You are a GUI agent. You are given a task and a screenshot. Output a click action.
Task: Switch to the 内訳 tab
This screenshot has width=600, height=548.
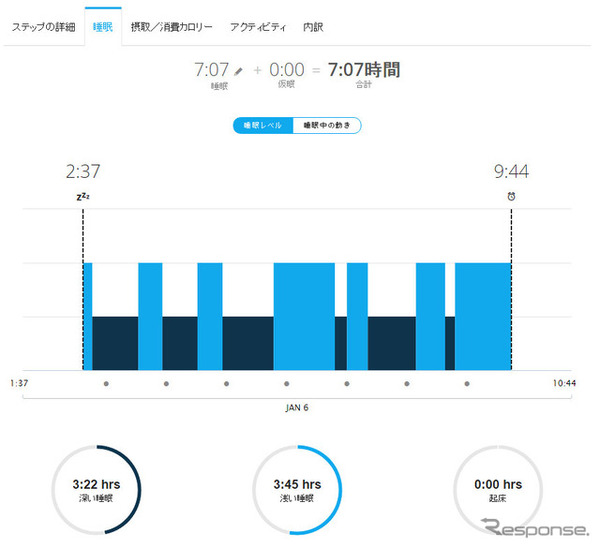coord(313,27)
